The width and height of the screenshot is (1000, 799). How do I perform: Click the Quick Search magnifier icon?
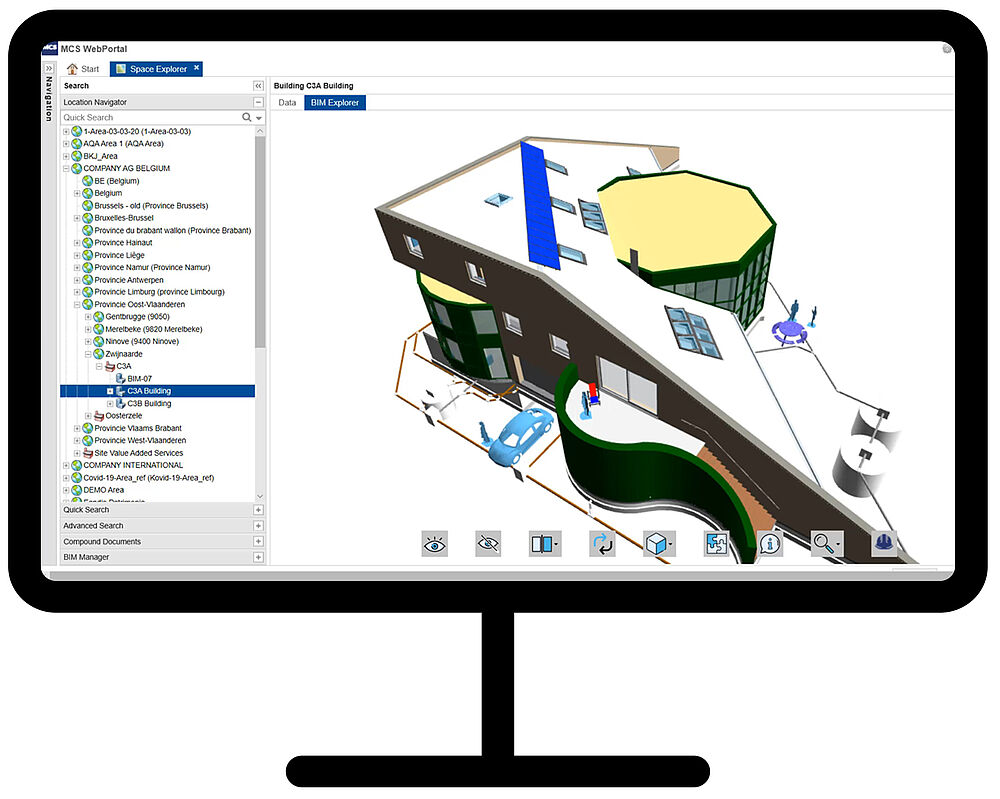coord(247,118)
